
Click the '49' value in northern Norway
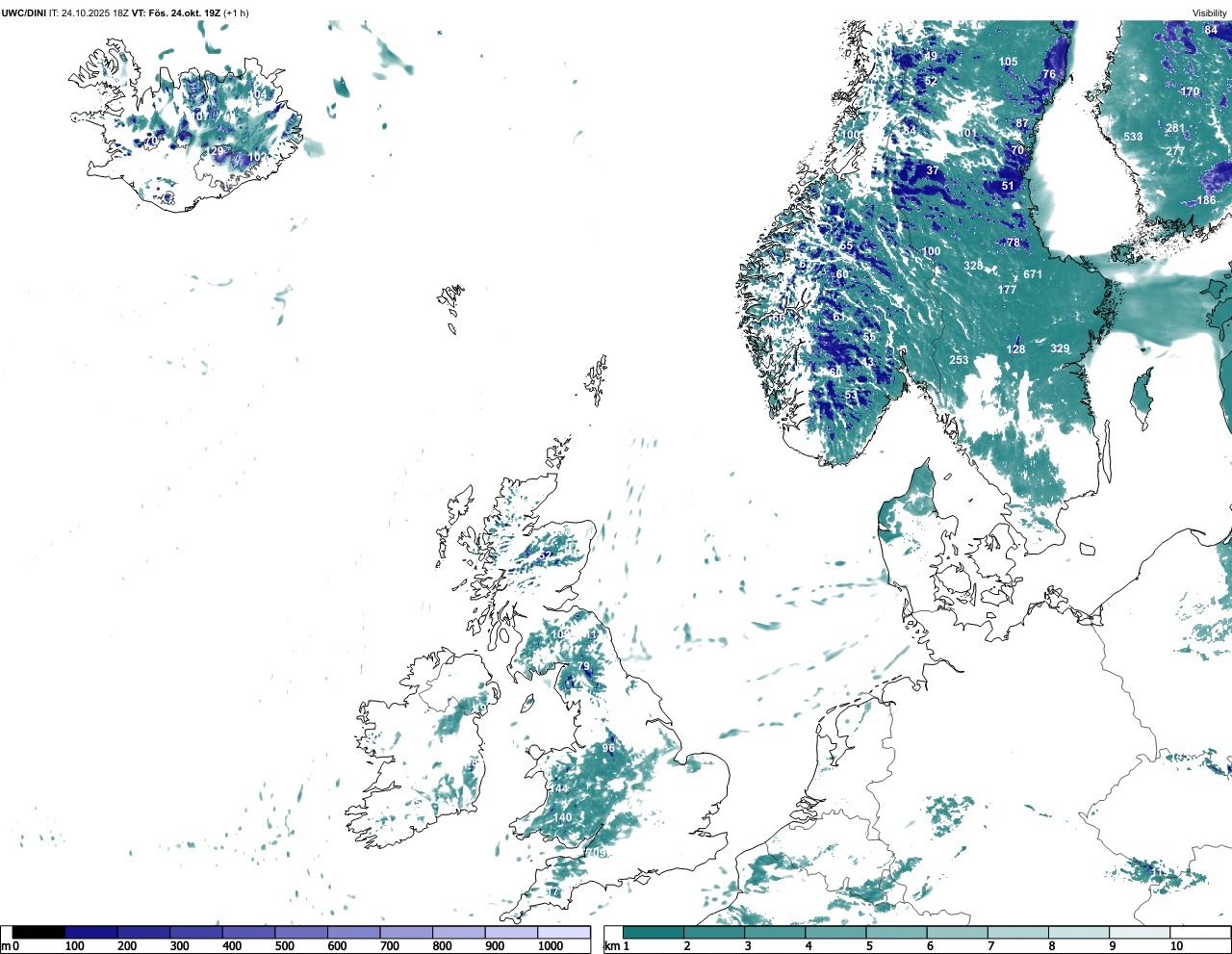tap(931, 56)
